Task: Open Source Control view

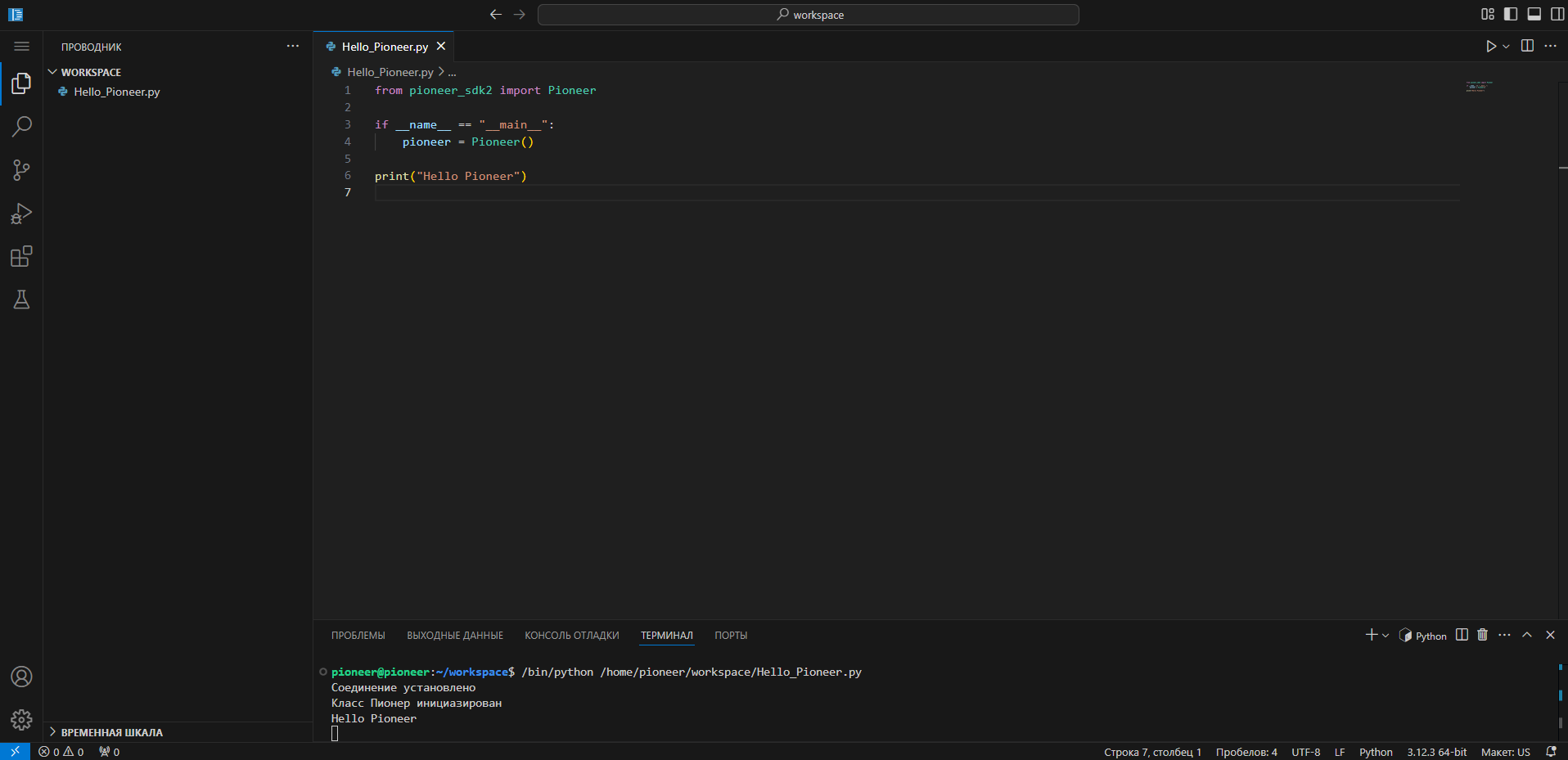Action: click(x=21, y=170)
